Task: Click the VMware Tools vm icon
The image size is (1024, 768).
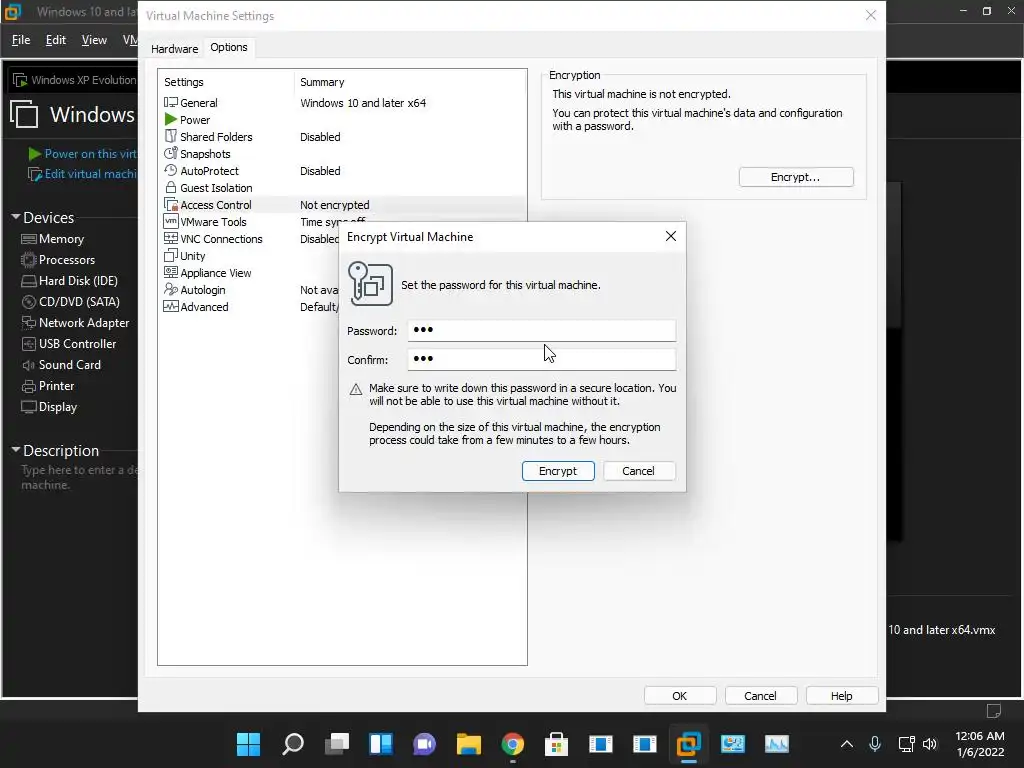Action: pyautogui.click(x=170, y=221)
